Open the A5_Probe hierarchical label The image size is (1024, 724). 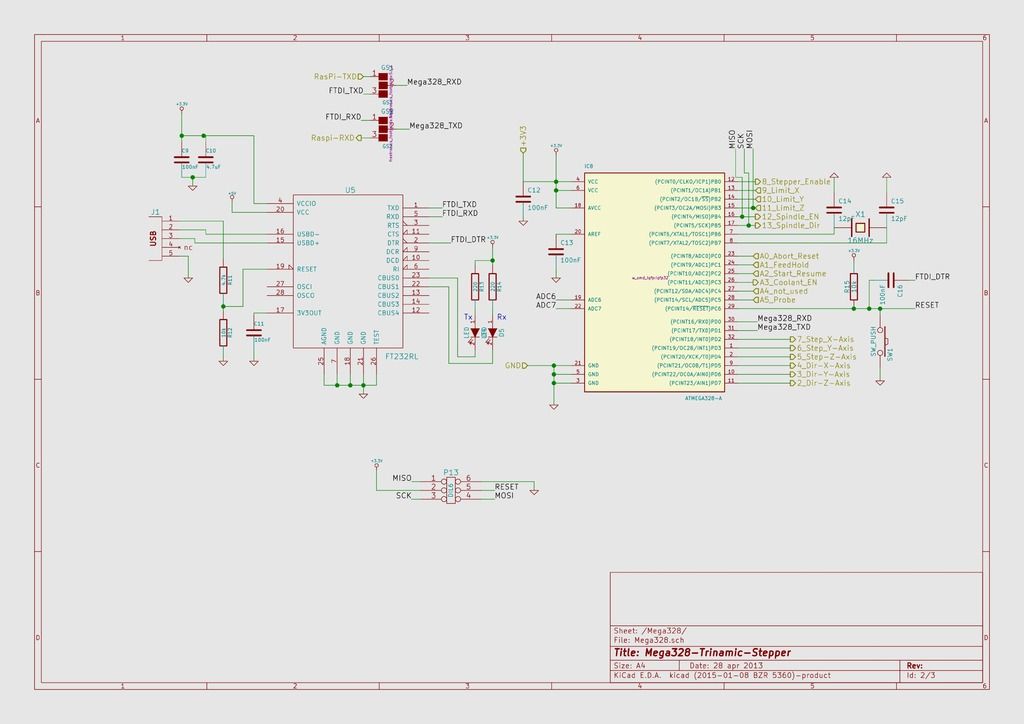[776, 300]
